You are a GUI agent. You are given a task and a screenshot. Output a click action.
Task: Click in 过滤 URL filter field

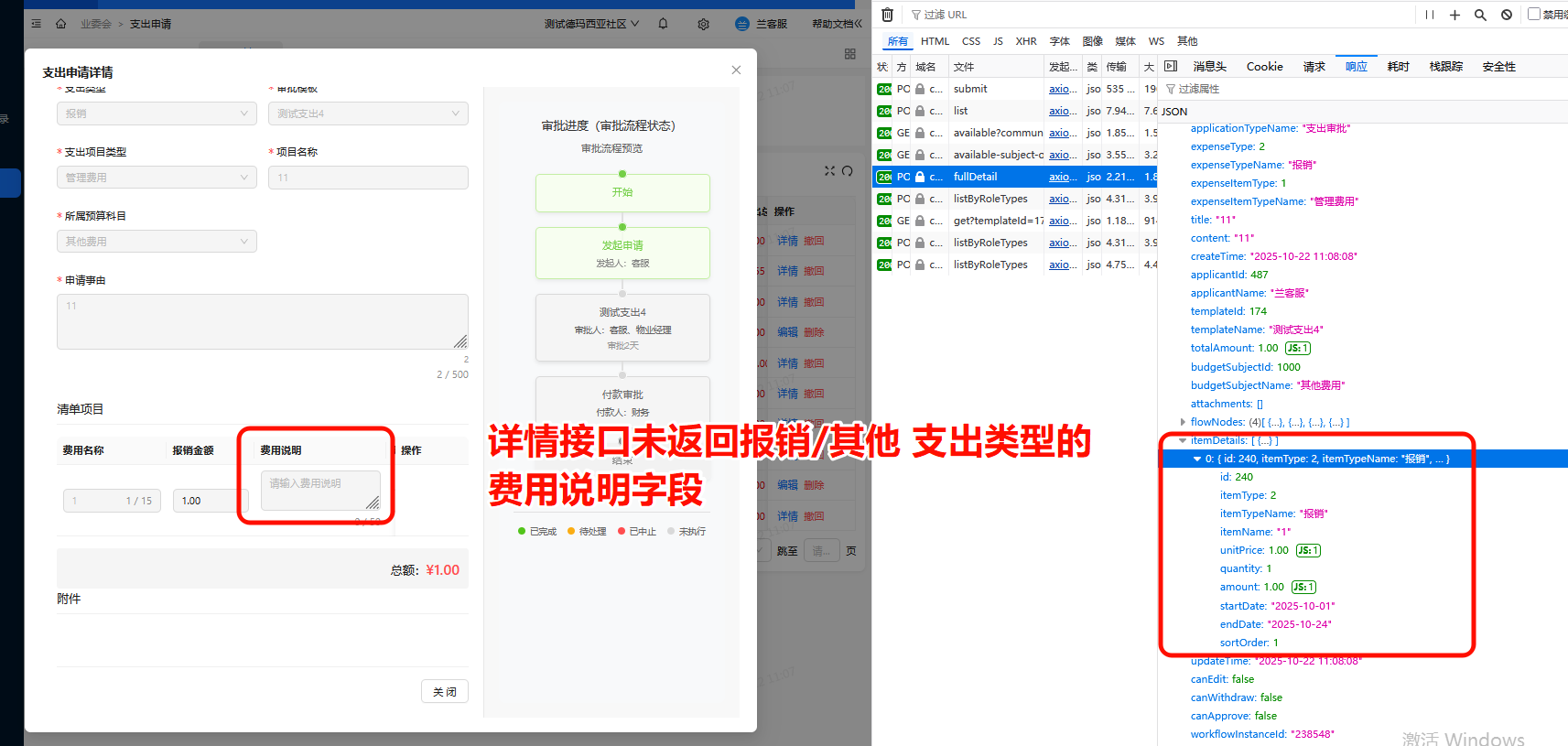1162,15
